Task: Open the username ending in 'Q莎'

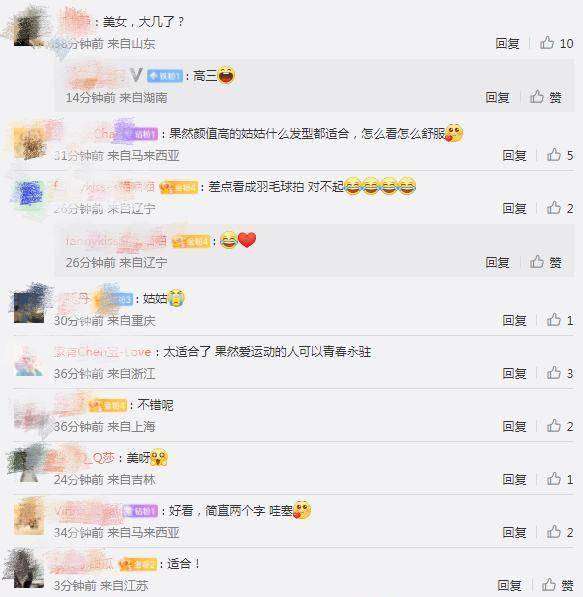Action: tap(85, 458)
